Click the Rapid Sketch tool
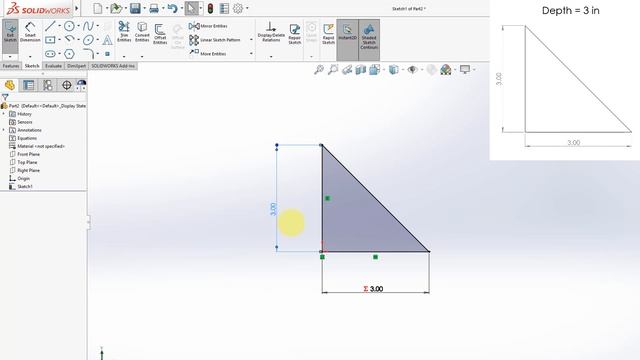Image resolution: width=640 pixels, height=360 pixels. pyautogui.click(x=329, y=34)
